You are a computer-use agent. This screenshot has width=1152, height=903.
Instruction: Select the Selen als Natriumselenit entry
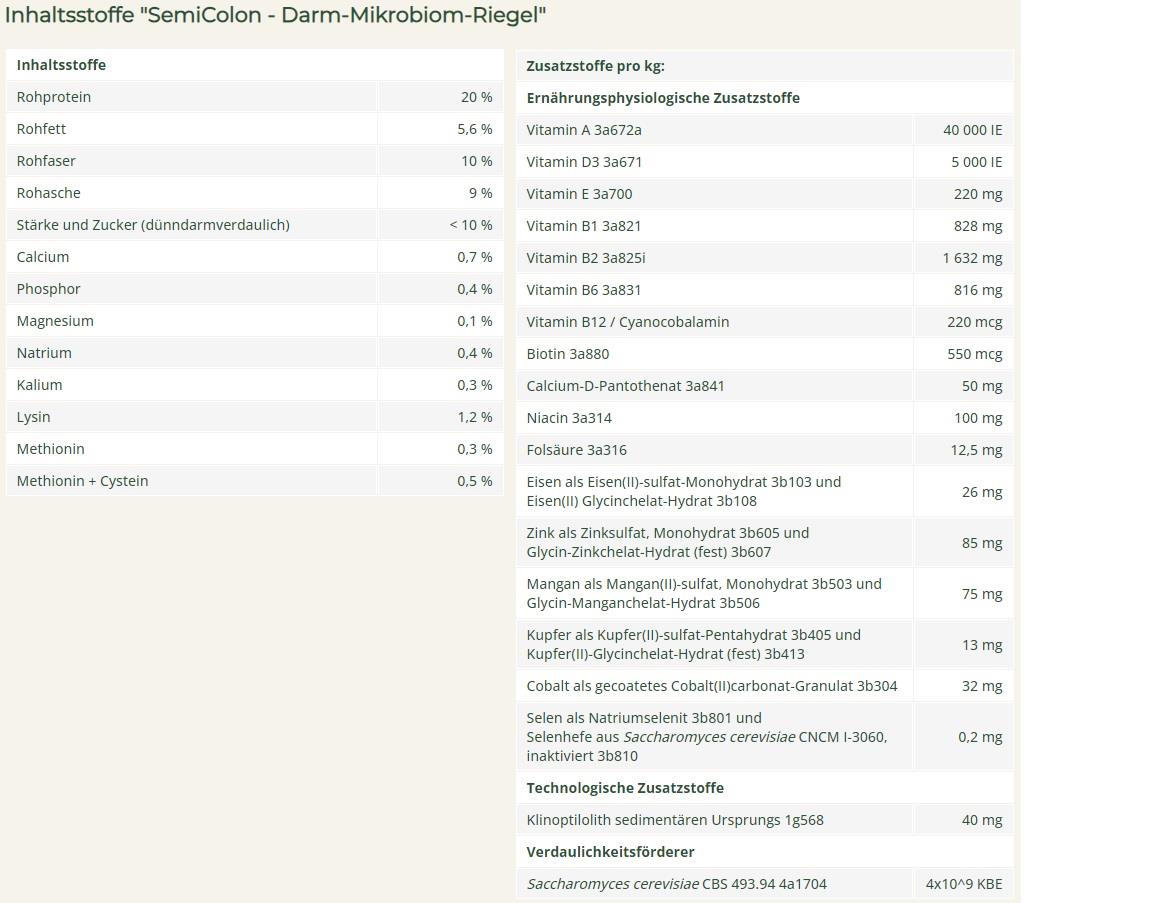[x=707, y=736]
